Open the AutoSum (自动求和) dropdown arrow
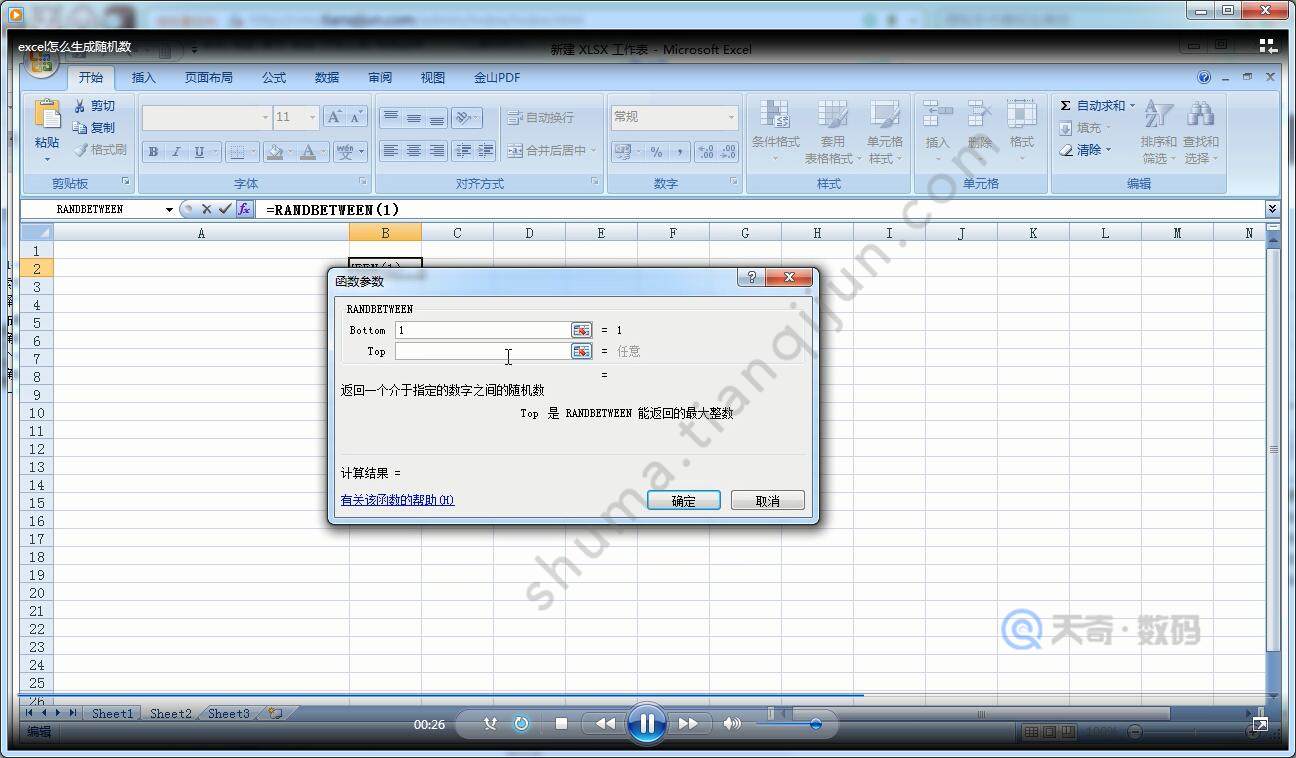Image resolution: width=1296 pixels, height=758 pixels. pos(1132,106)
